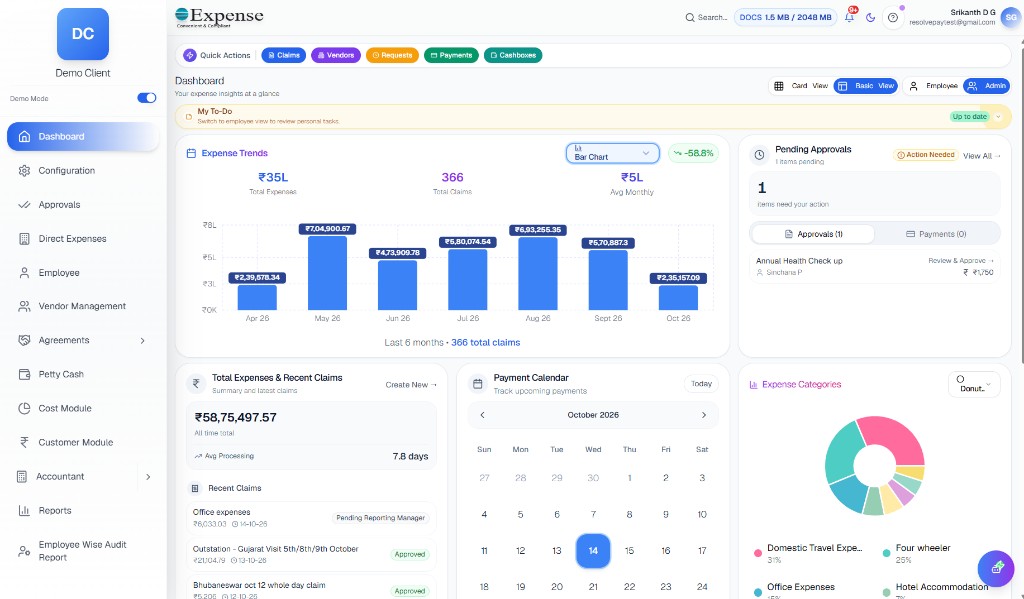This screenshot has height=599, width=1024.
Task: Click the Vendor Management people icon
Action: [24, 306]
